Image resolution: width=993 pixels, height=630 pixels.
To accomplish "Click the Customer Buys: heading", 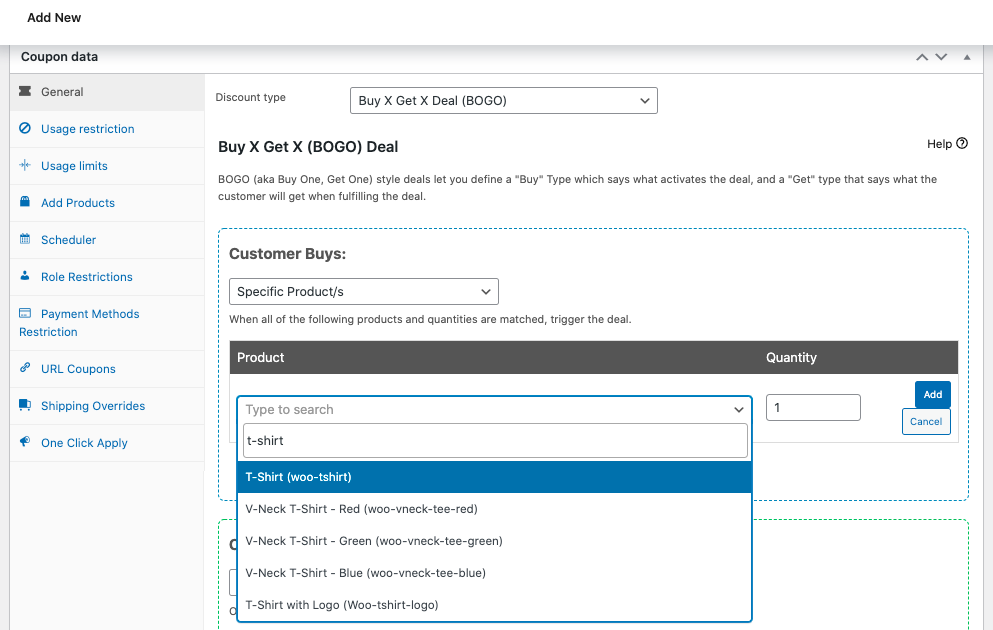I will pos(288,254).
